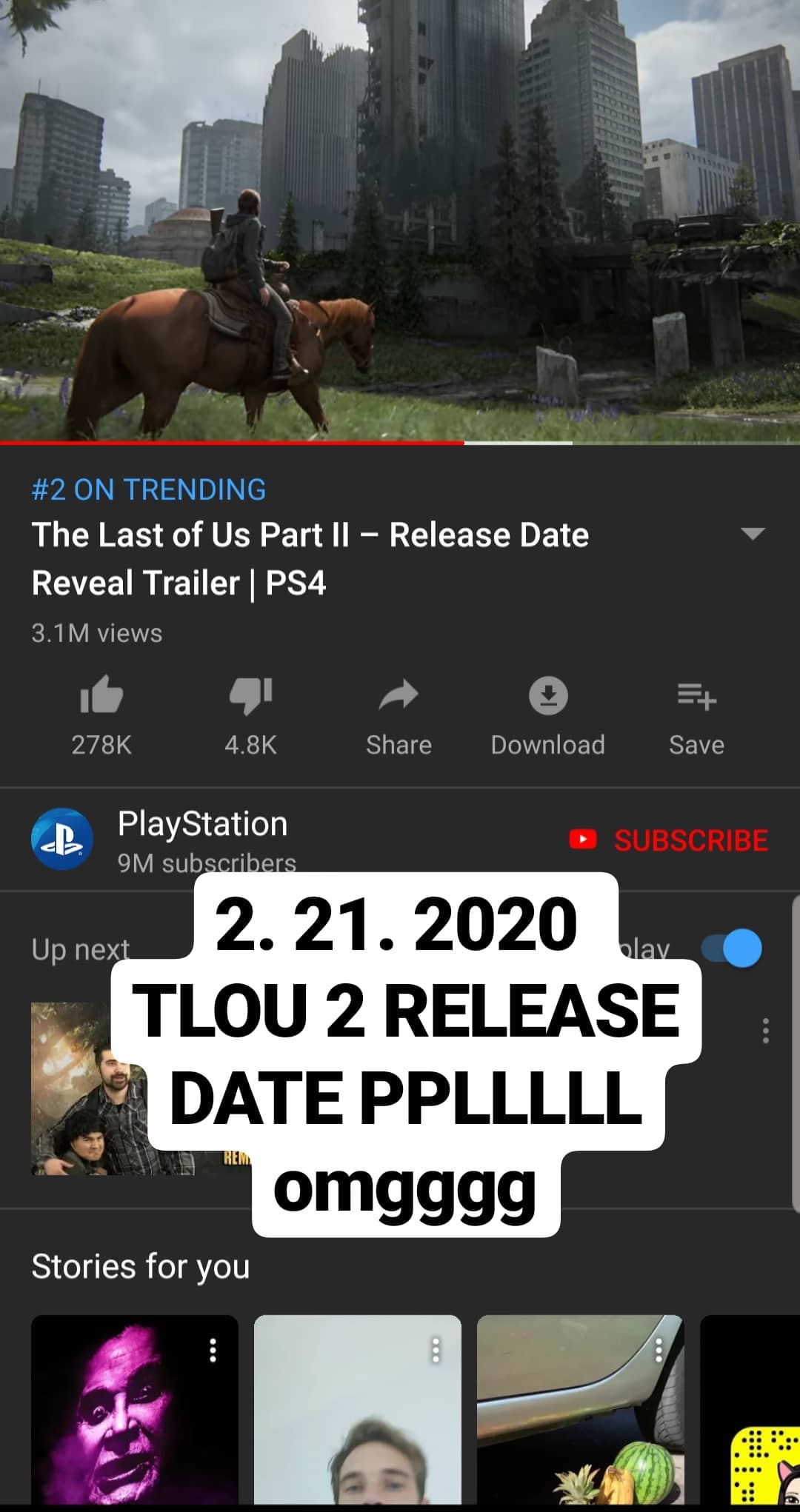Open the story with the blond man
800x1512 pixels.
358,1411
